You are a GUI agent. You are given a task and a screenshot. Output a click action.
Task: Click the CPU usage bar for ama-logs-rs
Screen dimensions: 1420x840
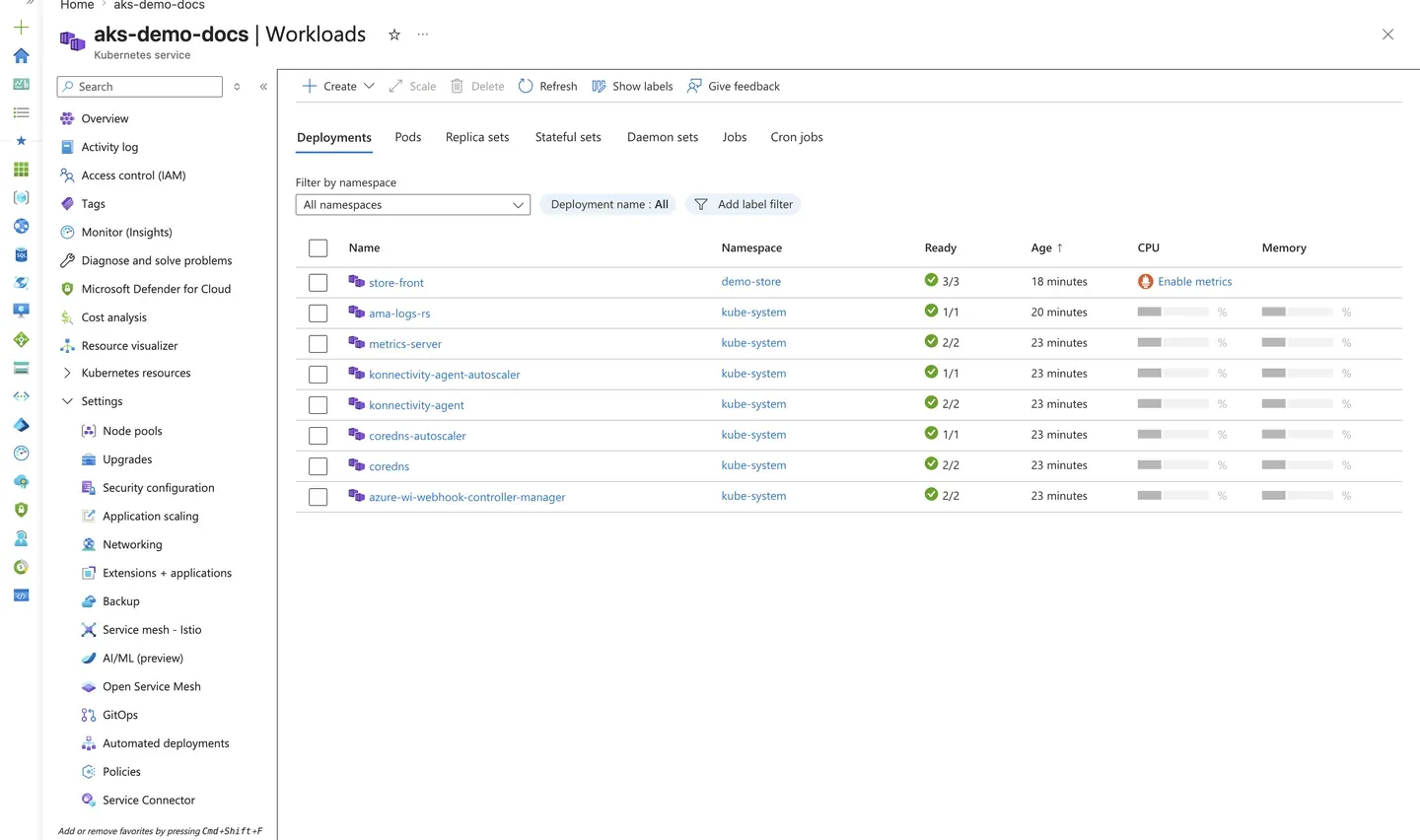(x=1172, y=313)
